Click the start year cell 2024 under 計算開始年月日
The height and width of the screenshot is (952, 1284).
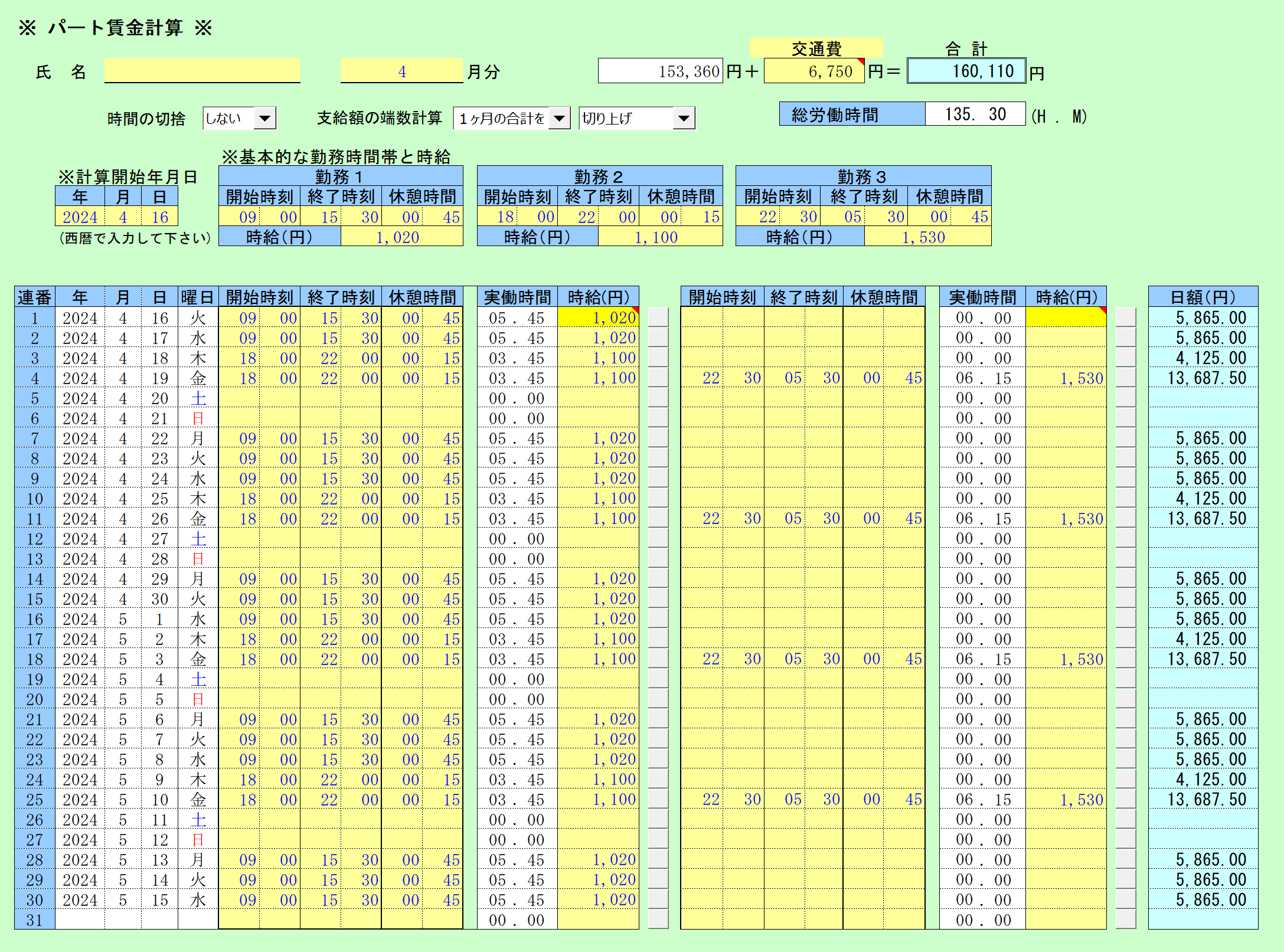pos(80,217)
